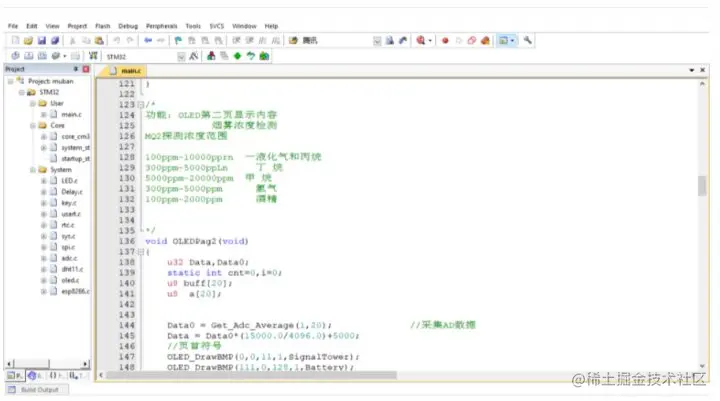This screenshot has height=401, width=720.
Task: Click the Manage project items icon
Action: tap(211, 56)
